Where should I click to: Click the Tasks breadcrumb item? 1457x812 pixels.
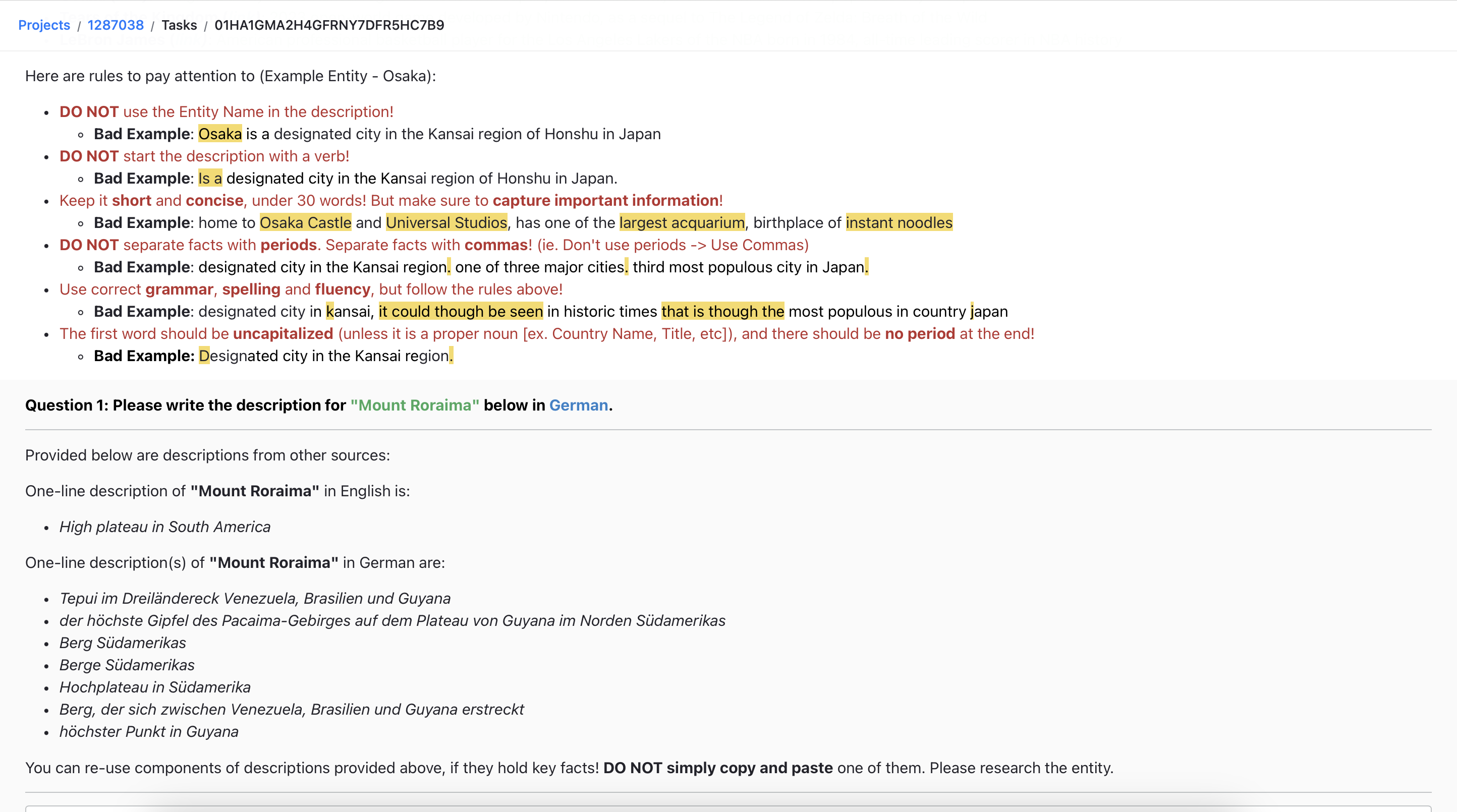click(x=179, y=25)
